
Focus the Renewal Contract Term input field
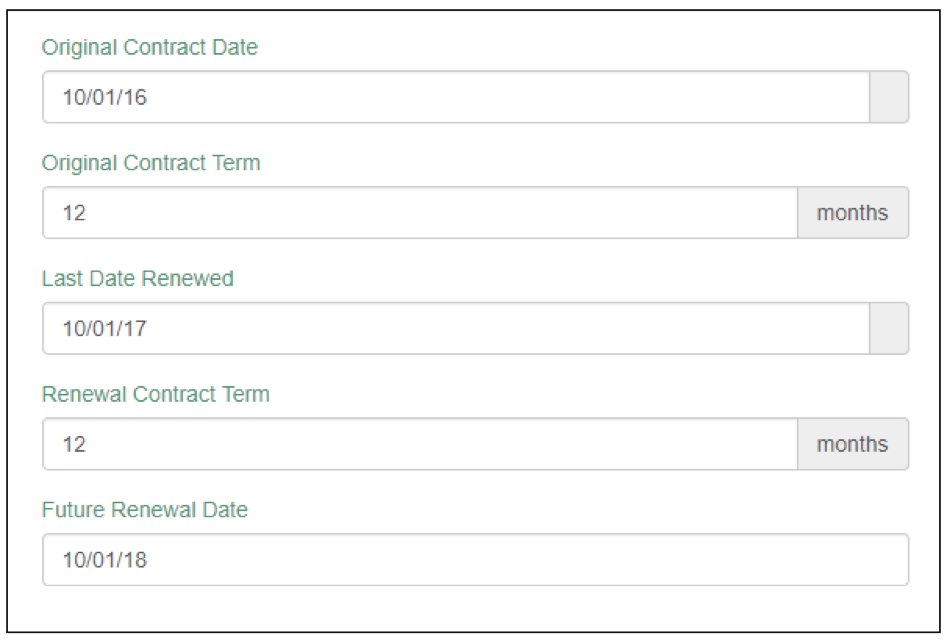tap(420, 444)
